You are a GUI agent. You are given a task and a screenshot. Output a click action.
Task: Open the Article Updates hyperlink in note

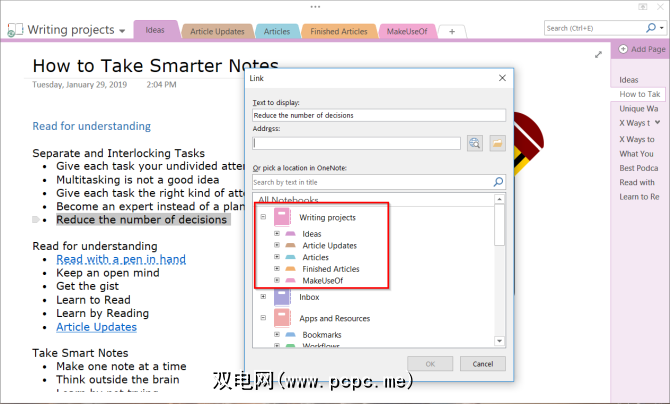click(x=97, y=327)
